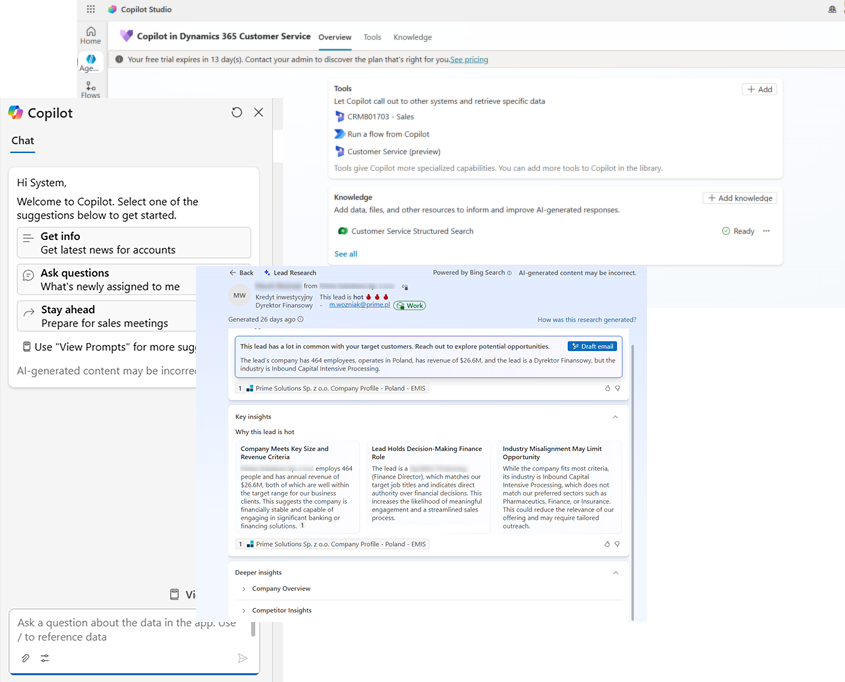This screenshot has height=682, width=845.
Task: Click the send message arrow icon
Action: [242, 658]
